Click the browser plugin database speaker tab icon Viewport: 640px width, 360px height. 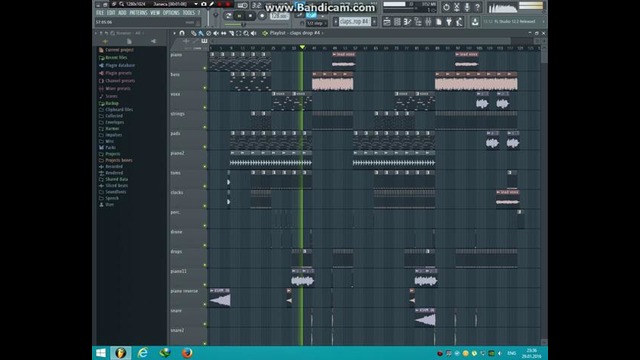pyautogui.click(x=153, y=41)
